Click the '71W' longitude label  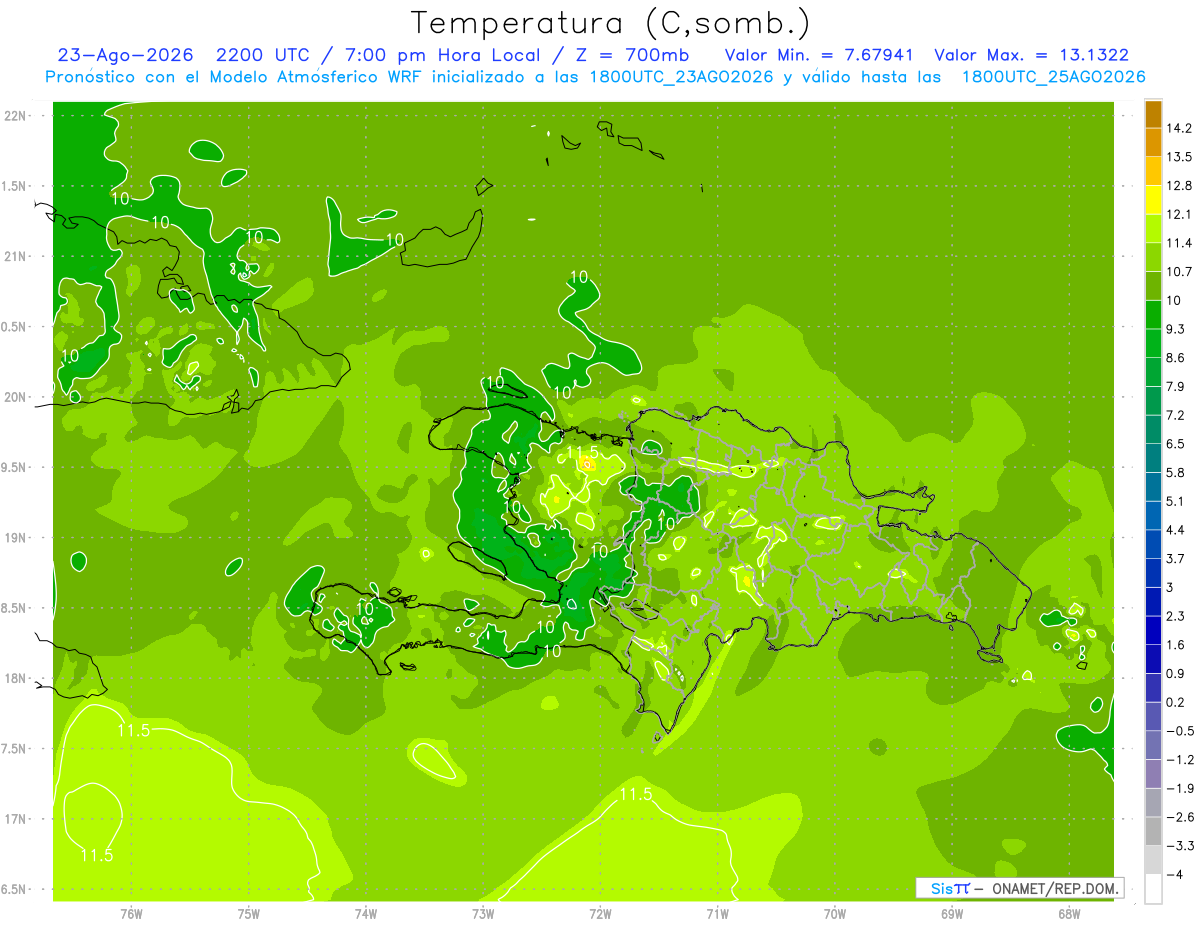(717, 913)
